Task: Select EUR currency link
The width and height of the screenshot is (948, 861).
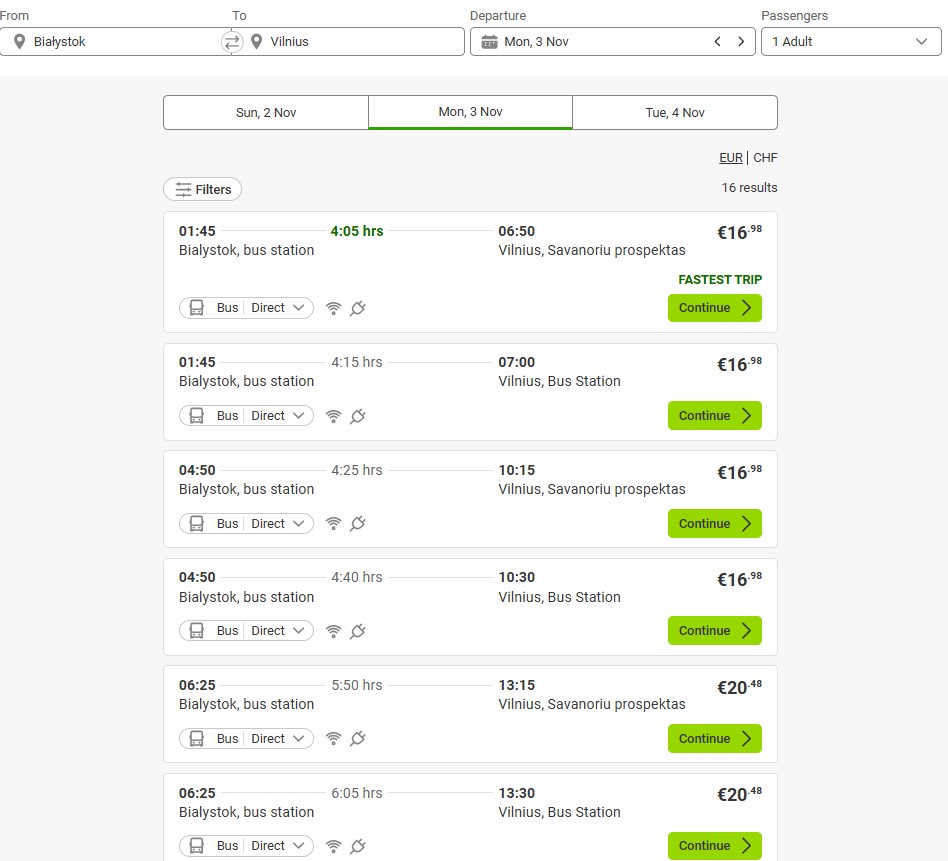Action: pos(730,158)
